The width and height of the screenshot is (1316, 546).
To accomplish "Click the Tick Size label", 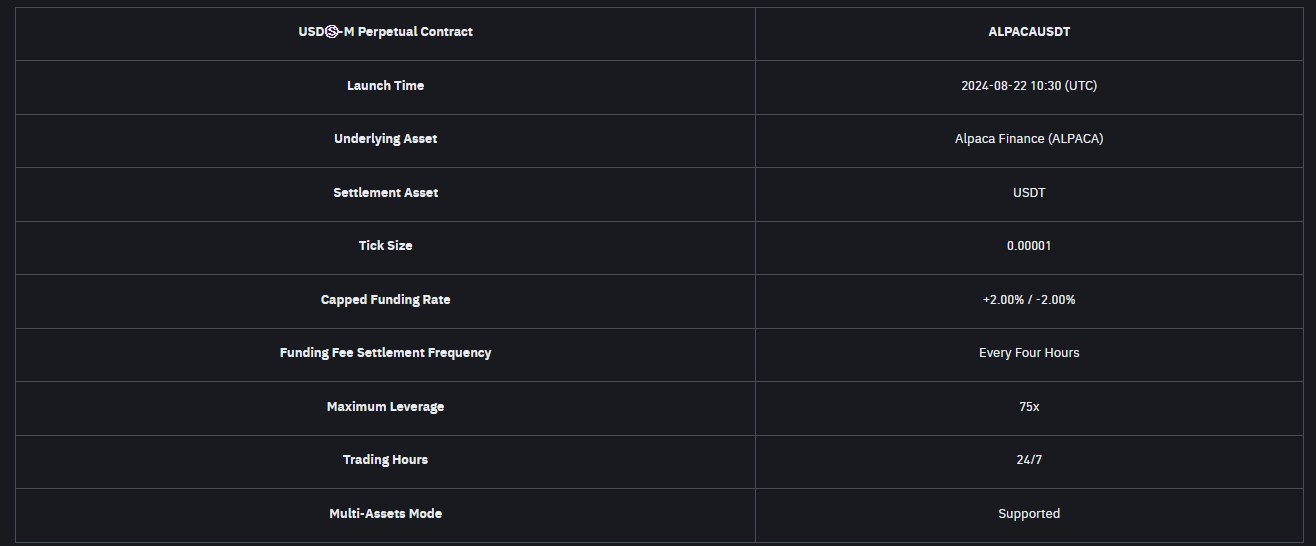I will pos(385,246).
